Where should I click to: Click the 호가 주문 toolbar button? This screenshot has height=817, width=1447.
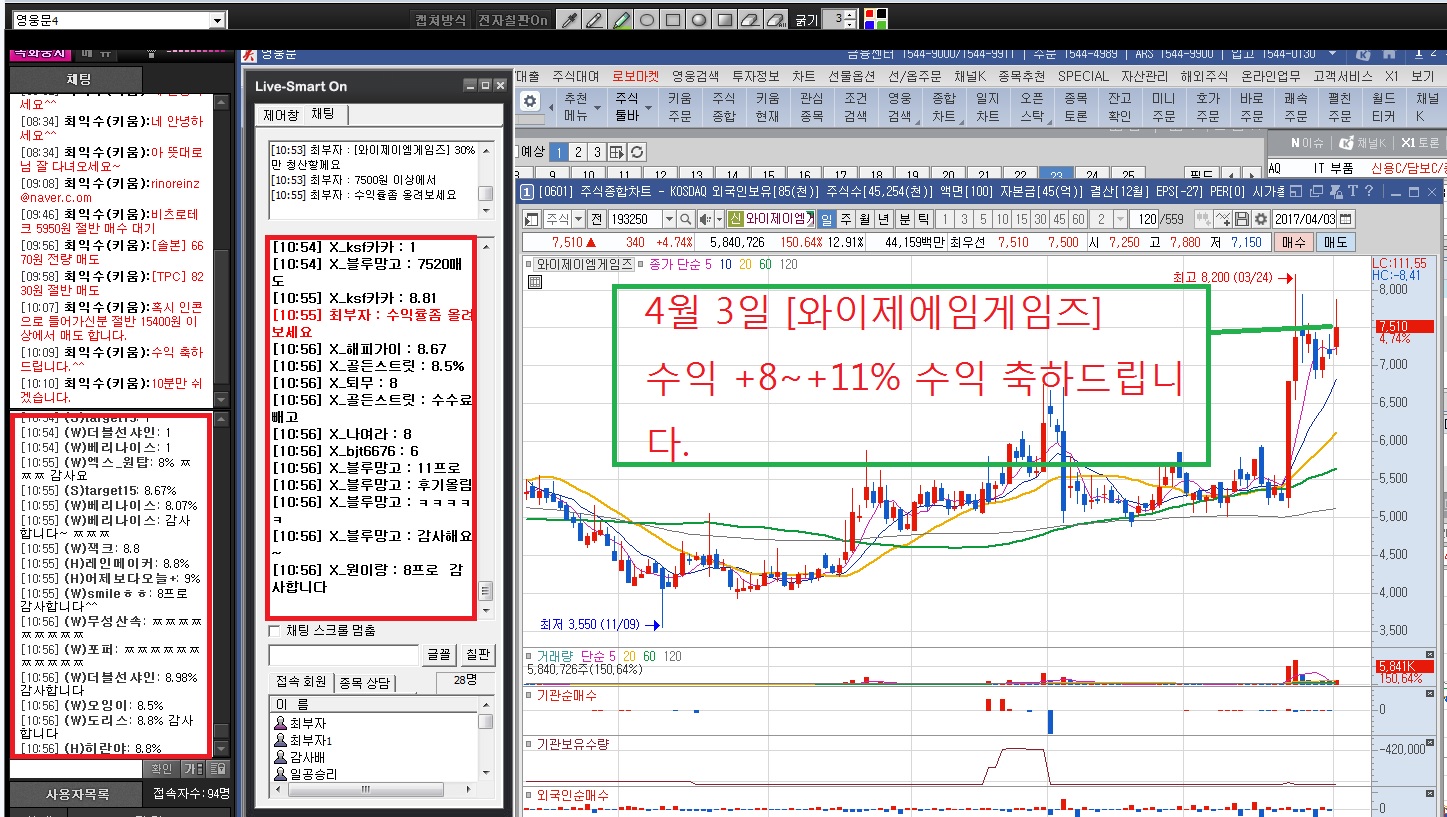(1207, 107)
